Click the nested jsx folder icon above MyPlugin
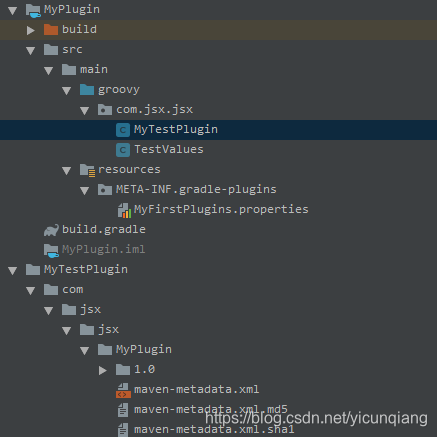The image size is (437, 437). coord(87,329)
